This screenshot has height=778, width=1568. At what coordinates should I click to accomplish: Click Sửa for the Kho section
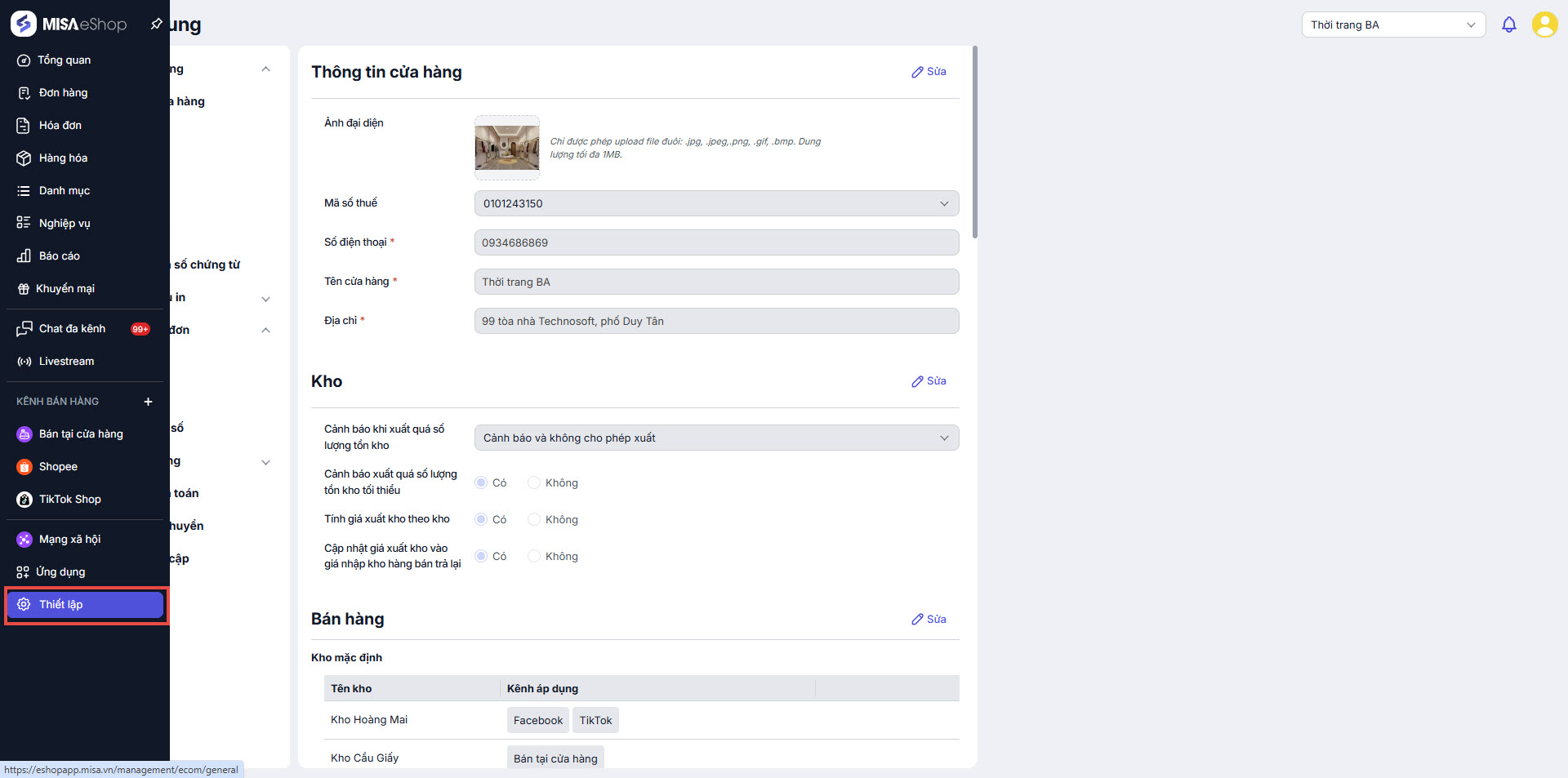tap(929, 381)
